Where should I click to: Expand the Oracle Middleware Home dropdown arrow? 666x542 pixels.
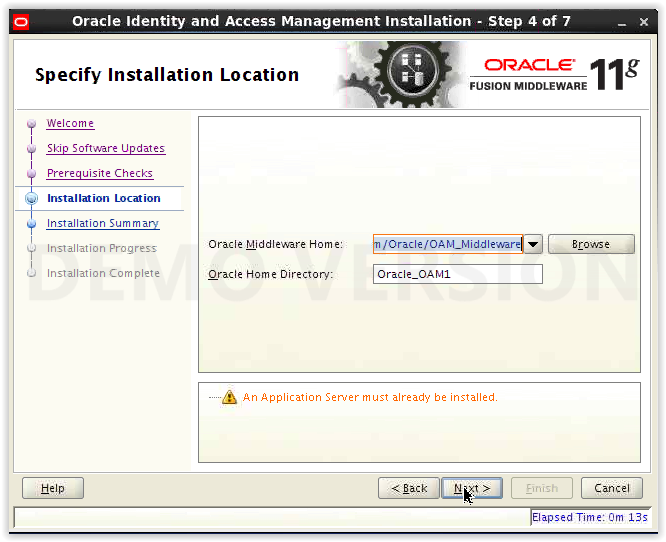point(533,244)
